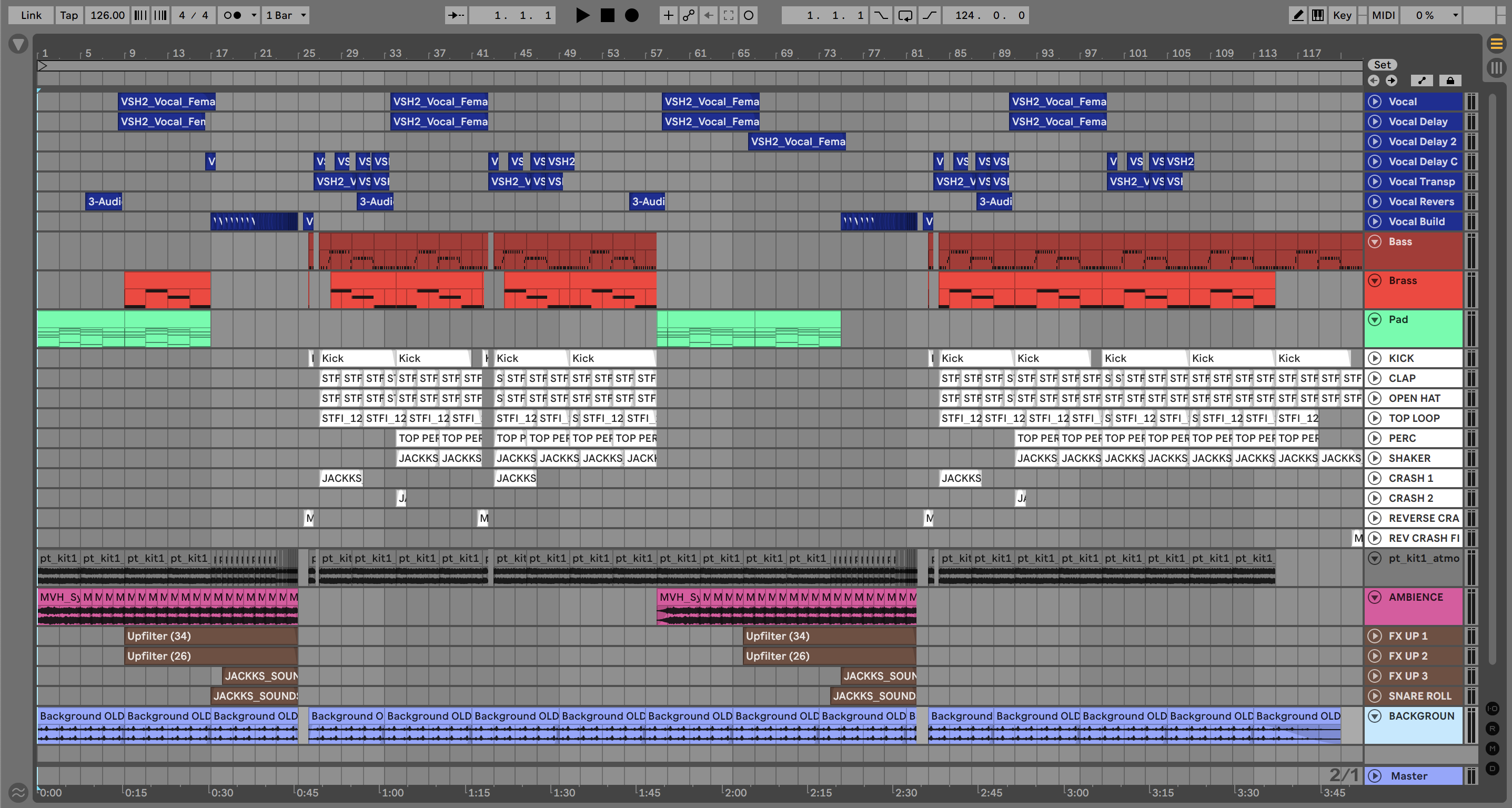Click the Arrangement Record button

631,15
